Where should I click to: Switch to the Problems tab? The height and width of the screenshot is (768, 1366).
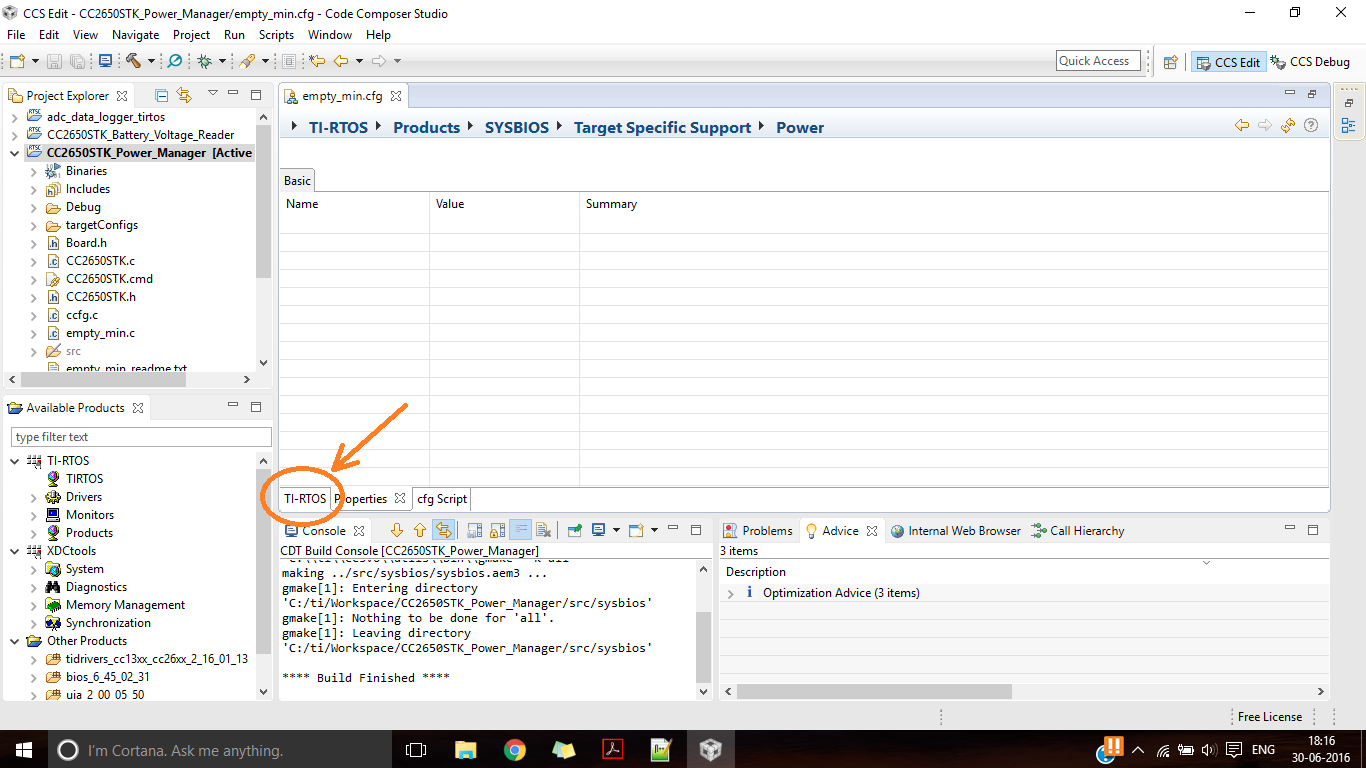tap(758, 531)
